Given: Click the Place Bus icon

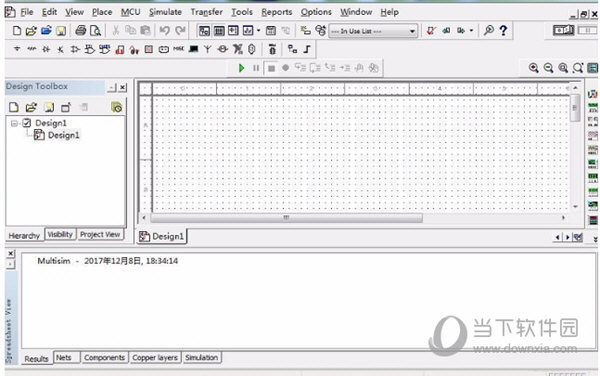Looking at the screenshot, I should 307,49.
